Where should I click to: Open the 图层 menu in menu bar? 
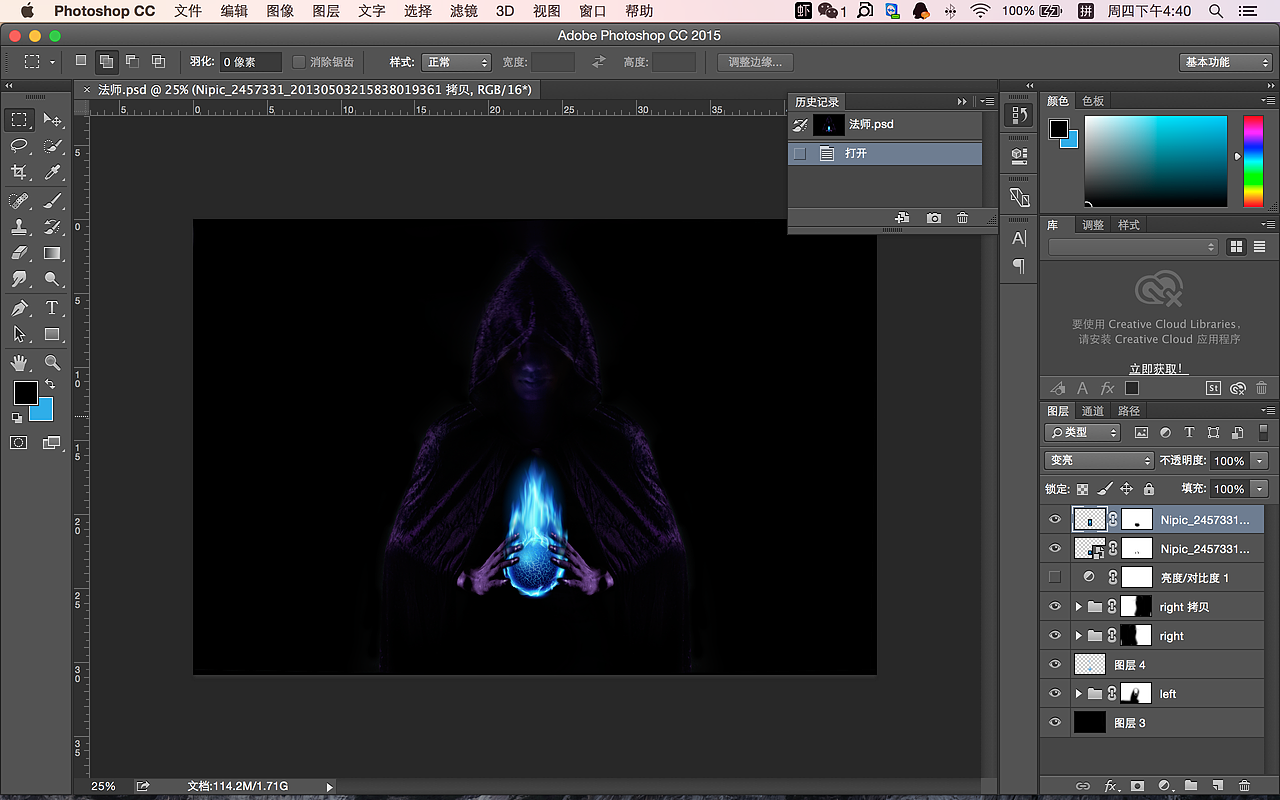[x=326, y=11]
